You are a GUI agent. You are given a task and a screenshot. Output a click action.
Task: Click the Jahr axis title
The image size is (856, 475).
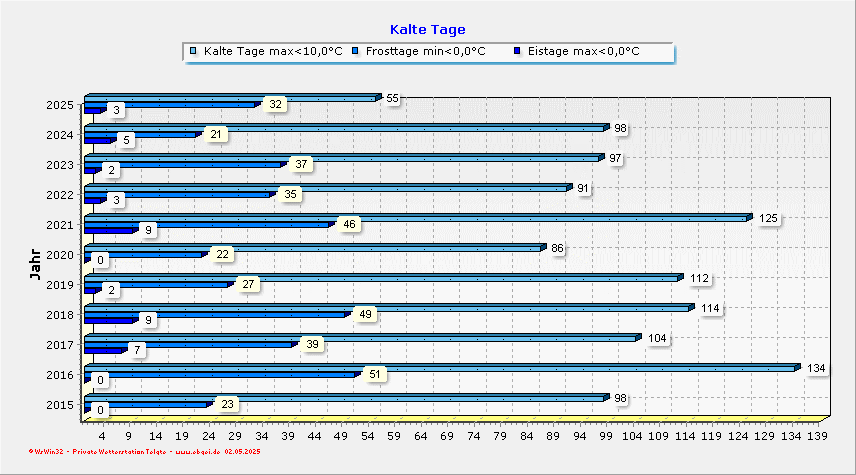click(35, 264)
